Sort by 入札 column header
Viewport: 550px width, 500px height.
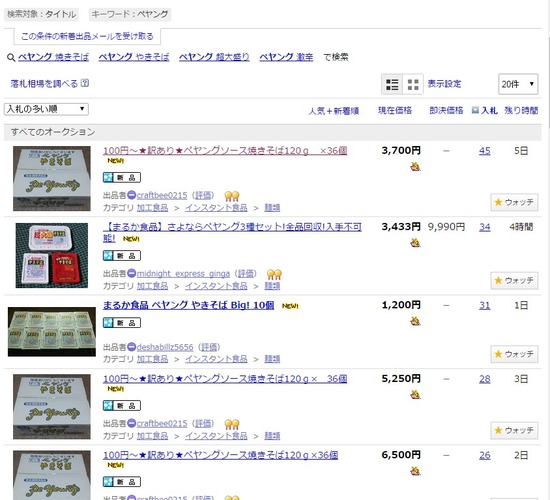pyautogui.click(x=489, y=111)
